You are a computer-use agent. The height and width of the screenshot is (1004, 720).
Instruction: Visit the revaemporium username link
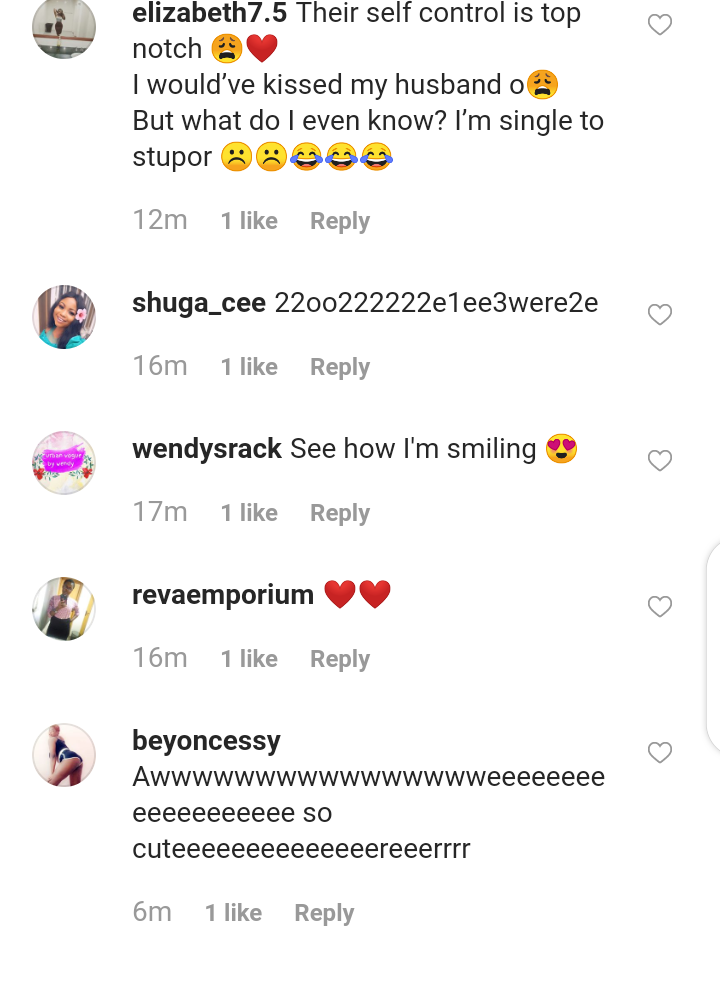pos(223,595)
